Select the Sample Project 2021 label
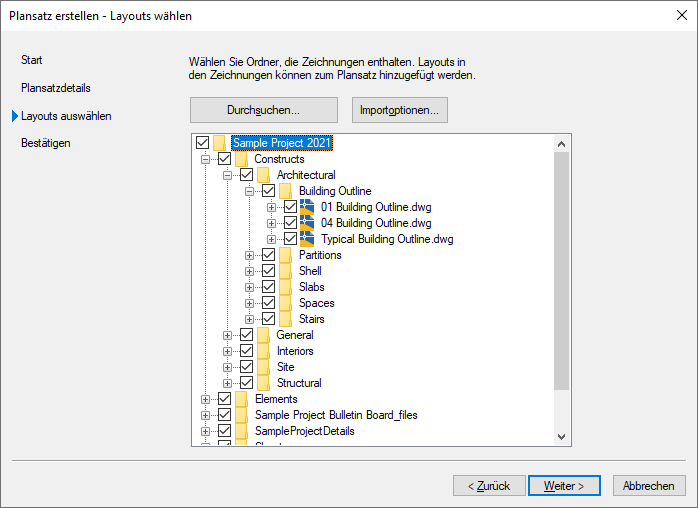 [282, 143]
